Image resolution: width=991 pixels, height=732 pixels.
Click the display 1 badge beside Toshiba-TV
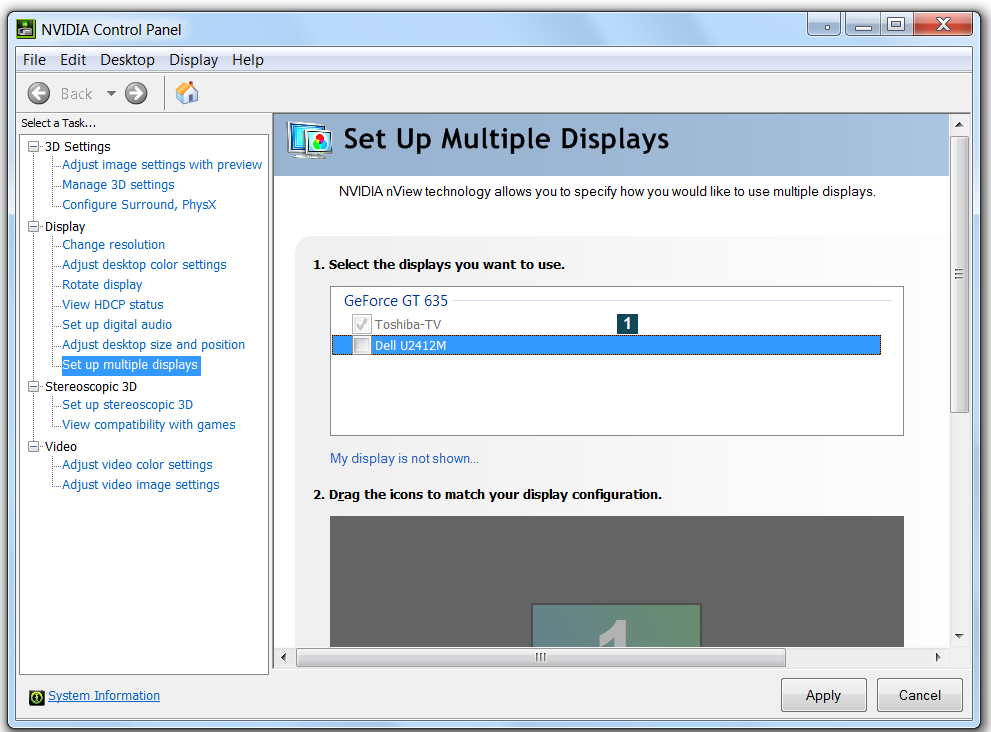point(627,324)
